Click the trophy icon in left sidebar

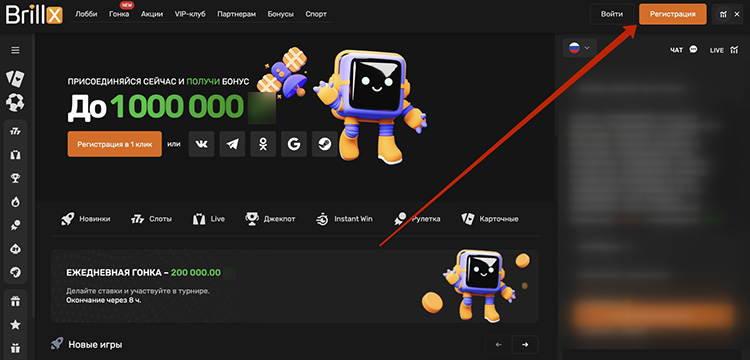[15, 178]
